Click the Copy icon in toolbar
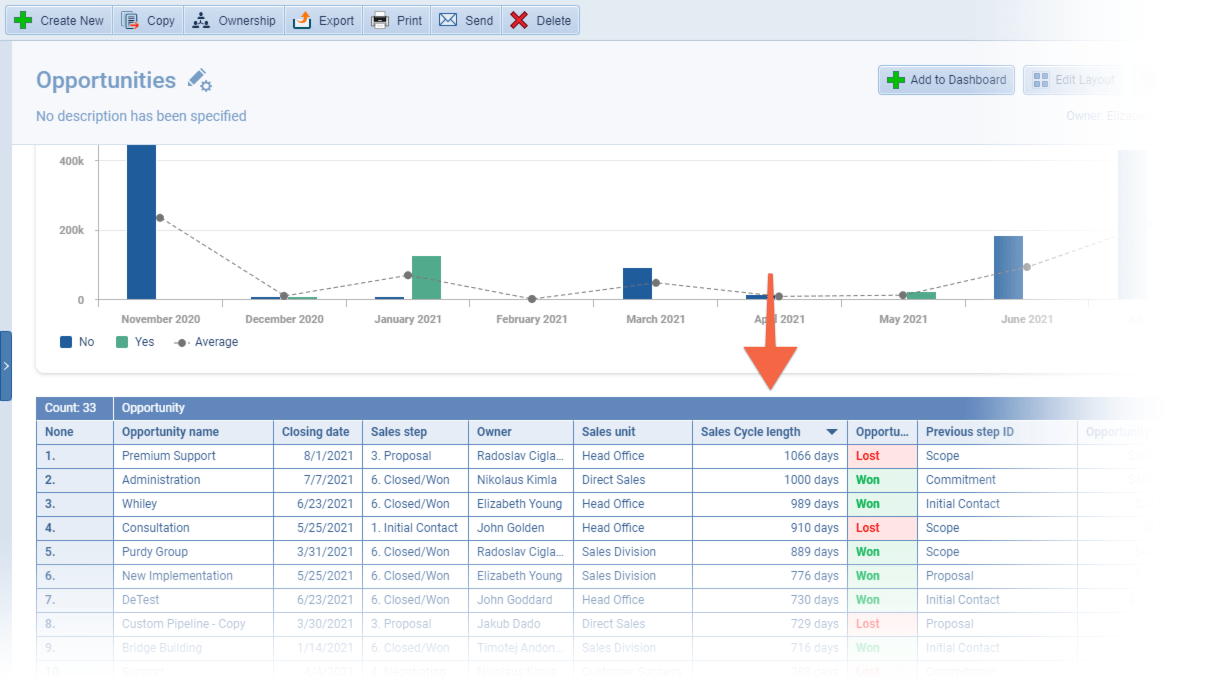The height and width of the screenshot is (691, 1215). pos(130,20)
